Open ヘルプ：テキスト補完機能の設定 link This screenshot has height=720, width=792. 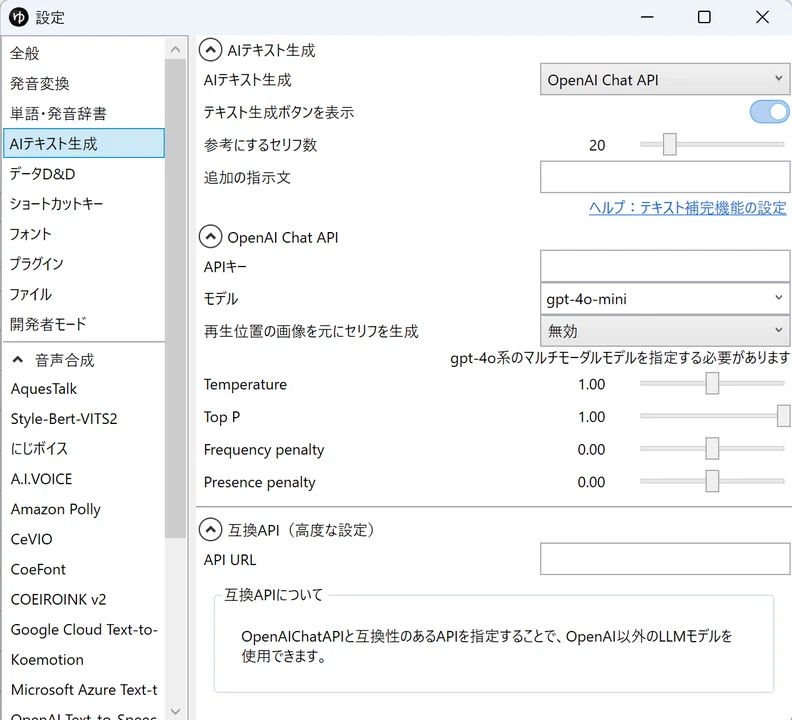pos(687,208)
